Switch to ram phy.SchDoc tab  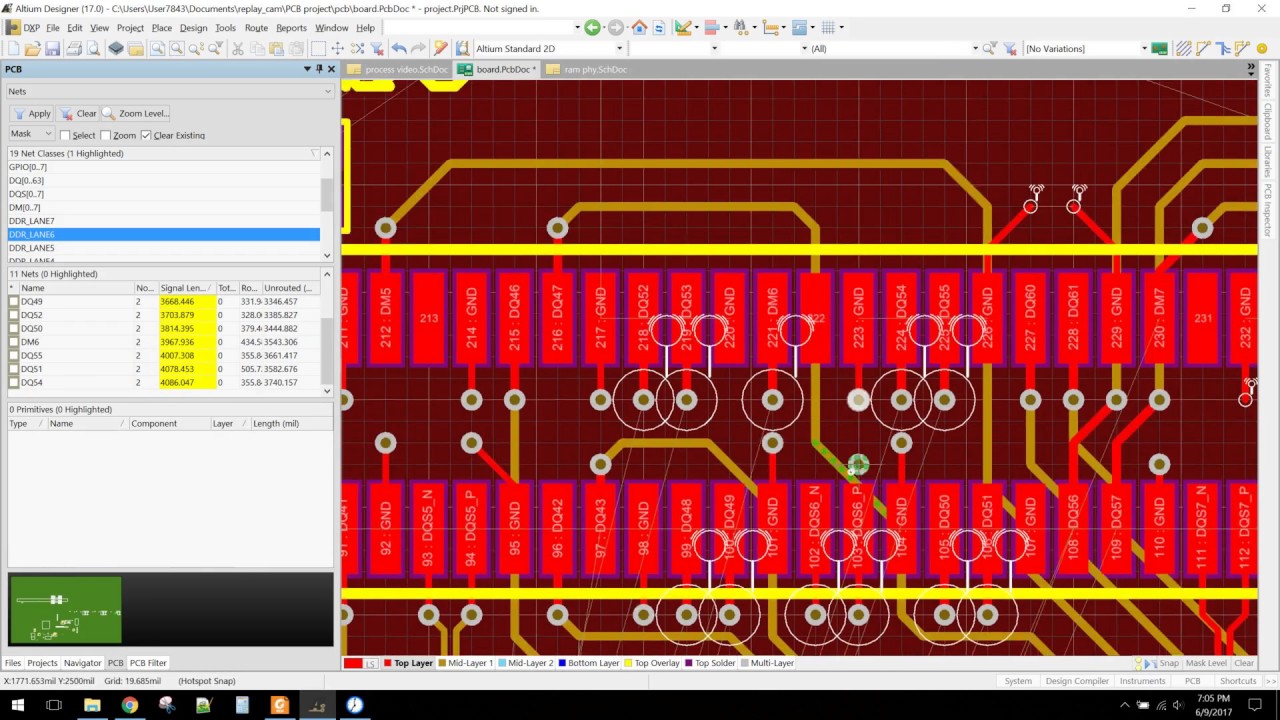(x=588, y=69)
